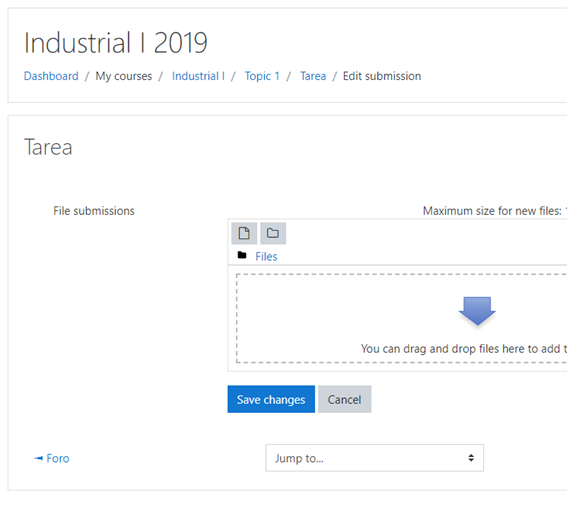Open the Jump to... dropdown
The height and width of the screenshot is (505, 567).
point(375,458)
